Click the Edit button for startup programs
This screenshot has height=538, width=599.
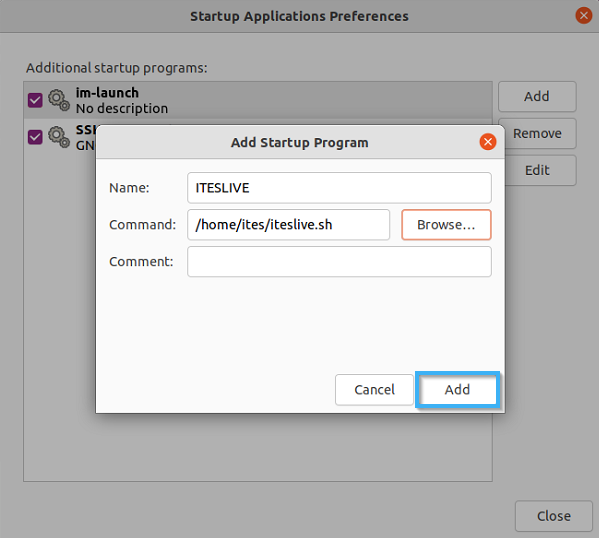(x=539, y=170)
